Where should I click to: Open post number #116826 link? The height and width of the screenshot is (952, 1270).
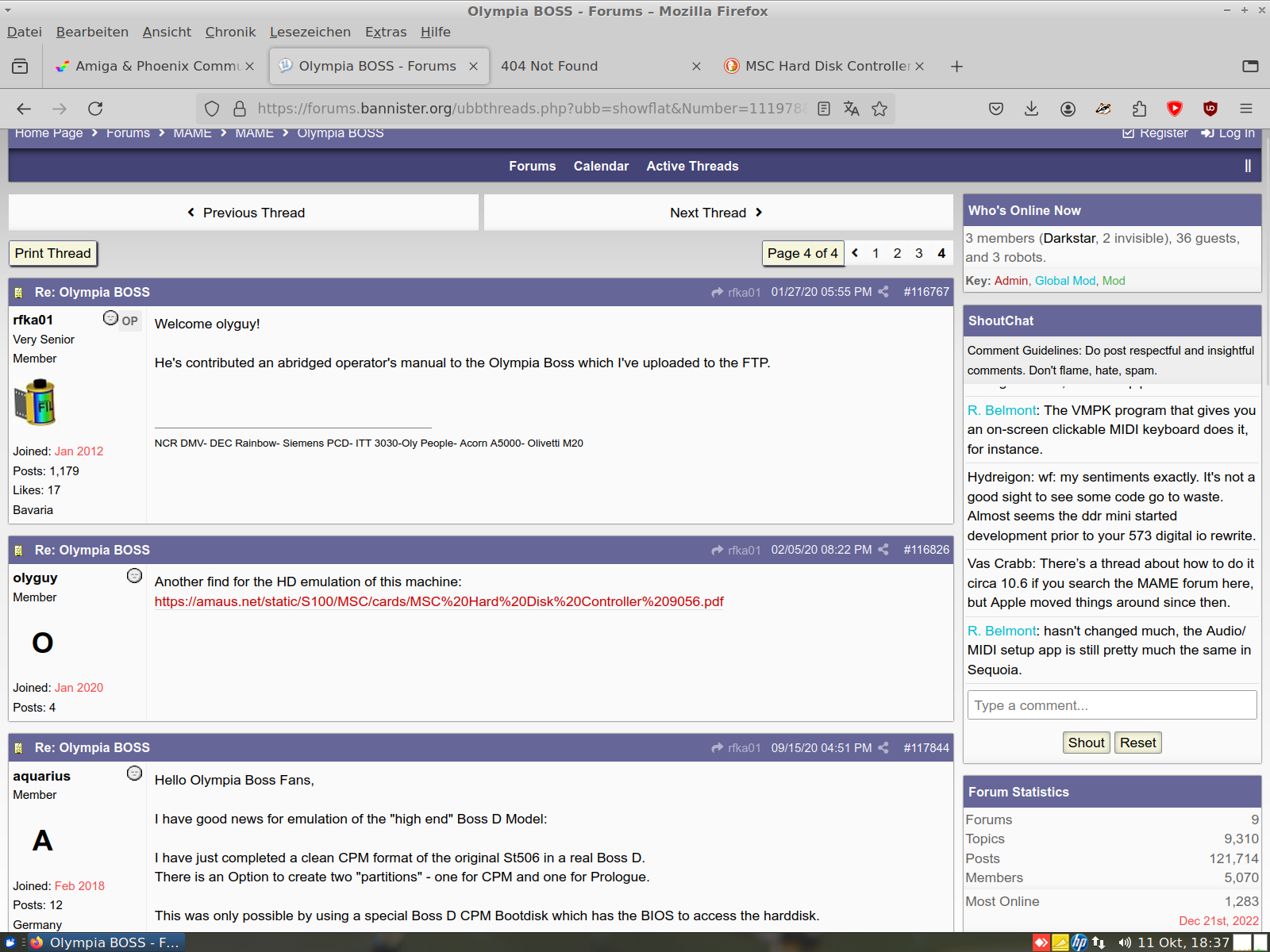point(926,550)
